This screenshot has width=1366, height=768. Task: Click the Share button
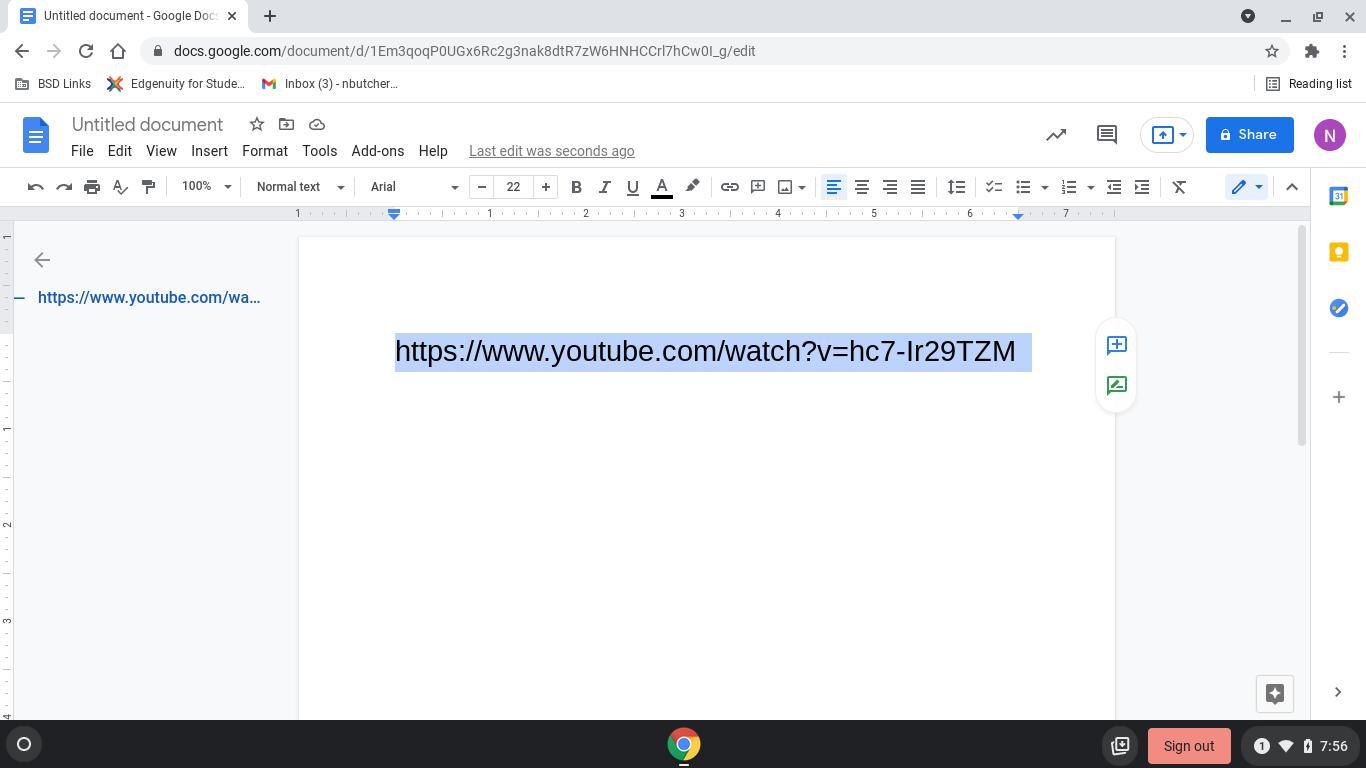(1250, 135)
